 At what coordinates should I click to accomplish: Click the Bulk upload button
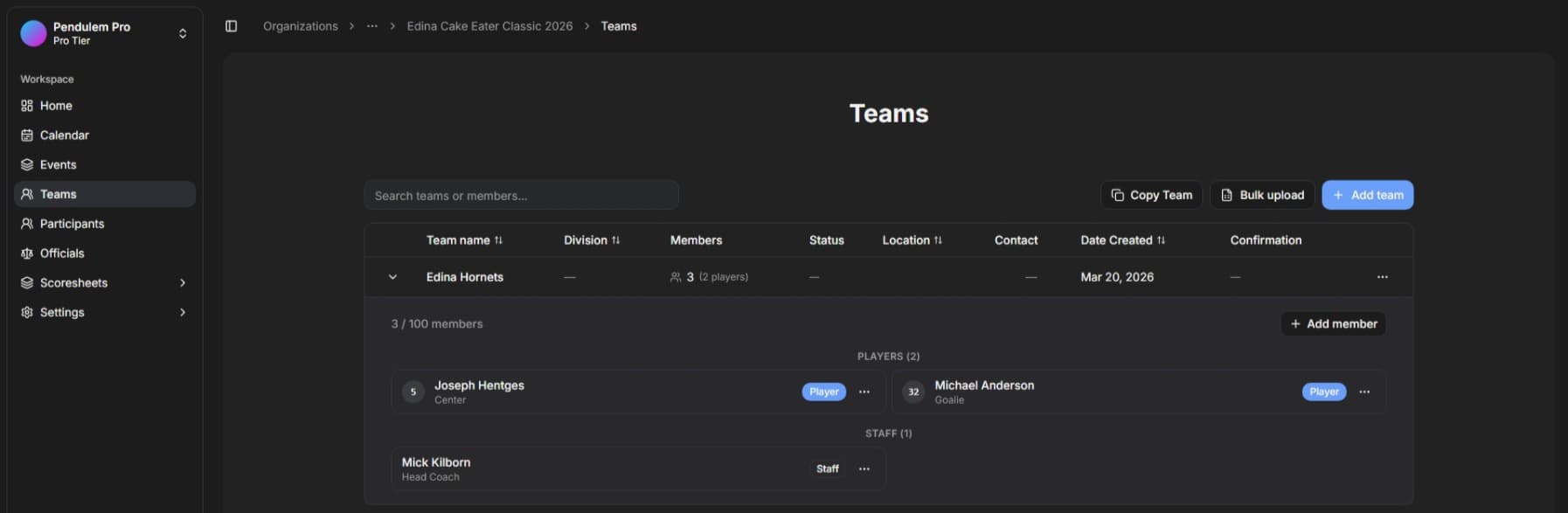coord(1262,195)
